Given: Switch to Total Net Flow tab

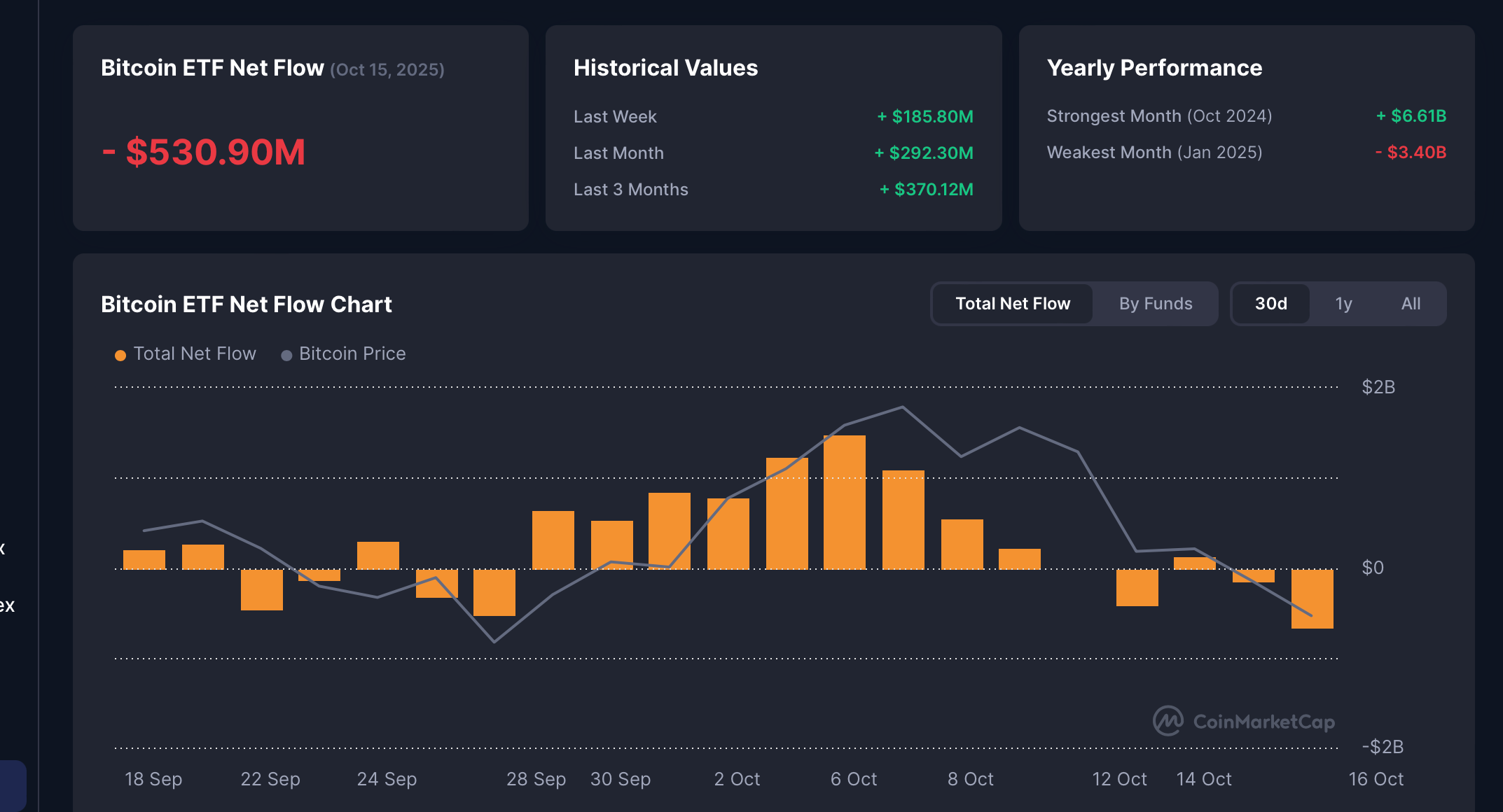Looking at the screenshot, I should coord(1012,304).
